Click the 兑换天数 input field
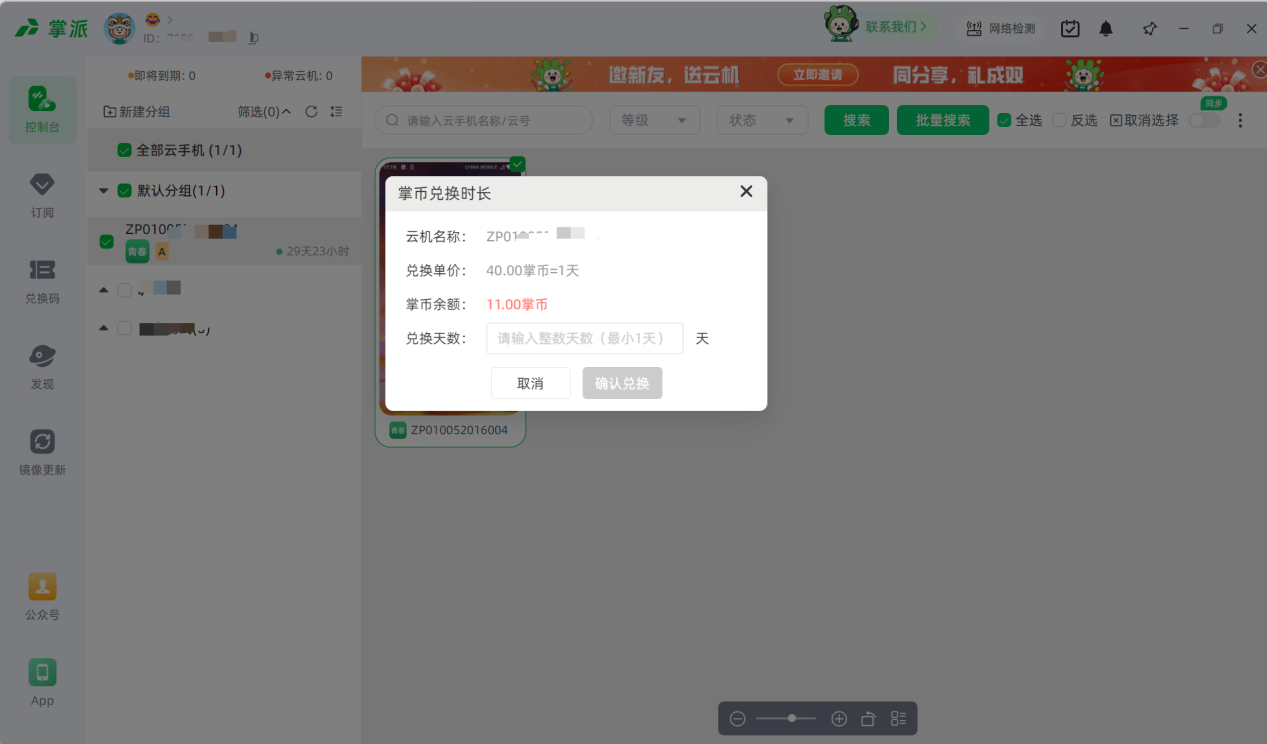 click(585, 338)
